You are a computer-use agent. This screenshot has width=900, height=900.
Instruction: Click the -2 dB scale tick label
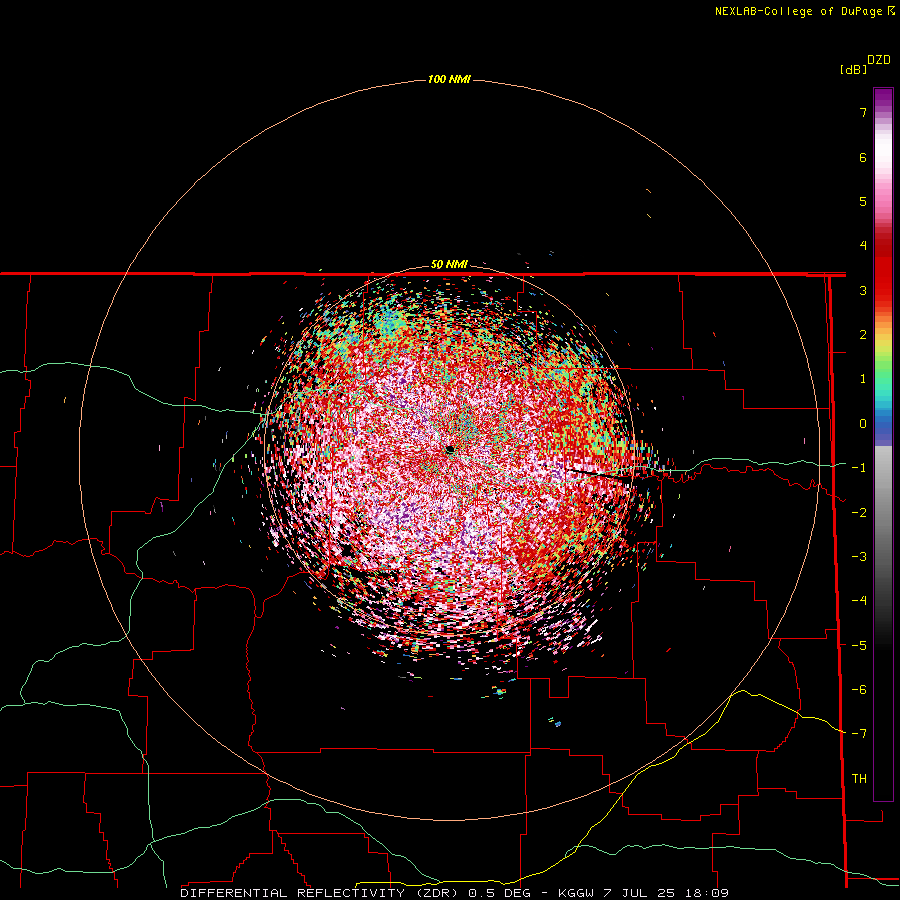tap(859, 513)
